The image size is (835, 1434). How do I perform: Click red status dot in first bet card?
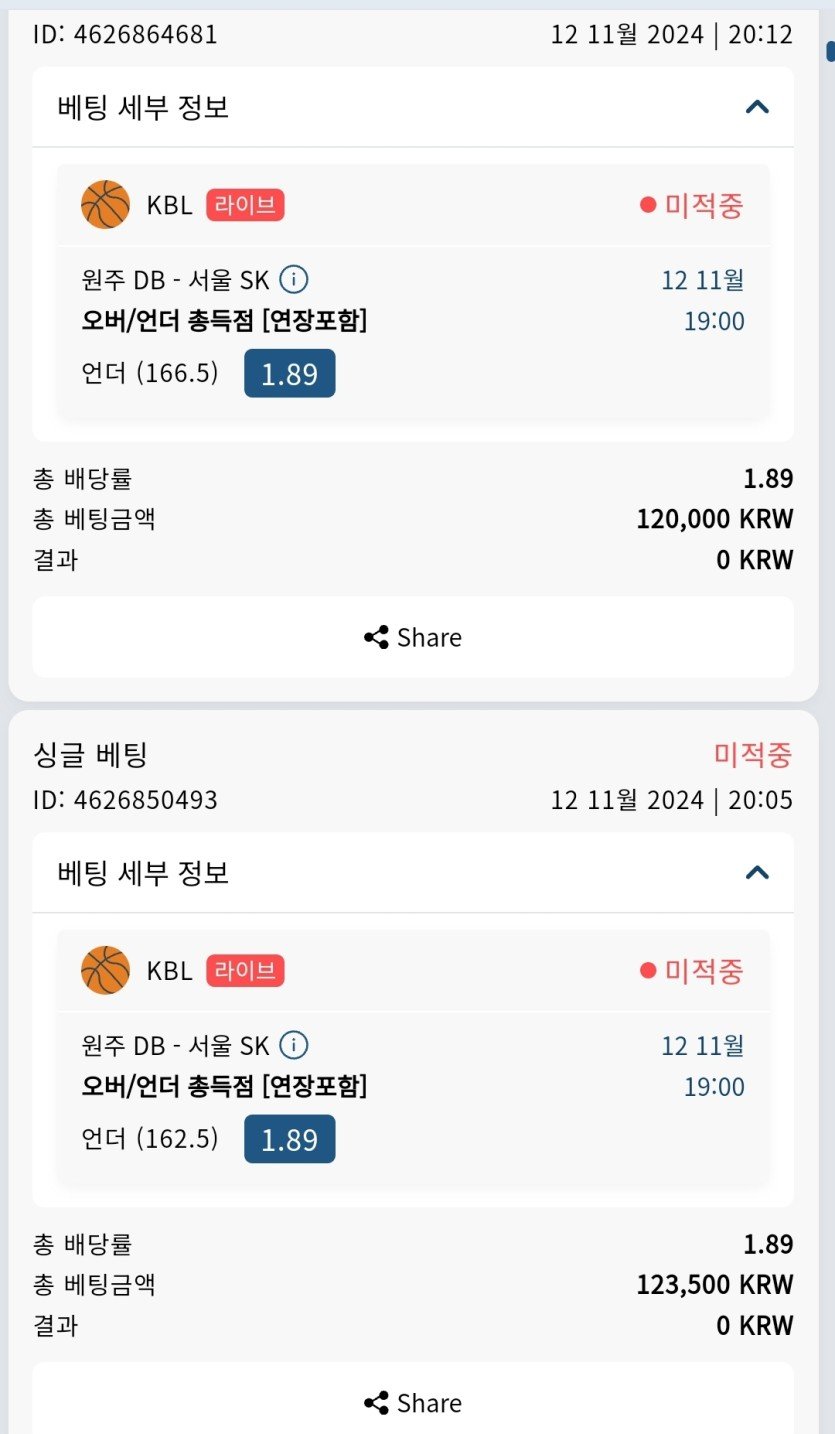(x=648, y=205)
